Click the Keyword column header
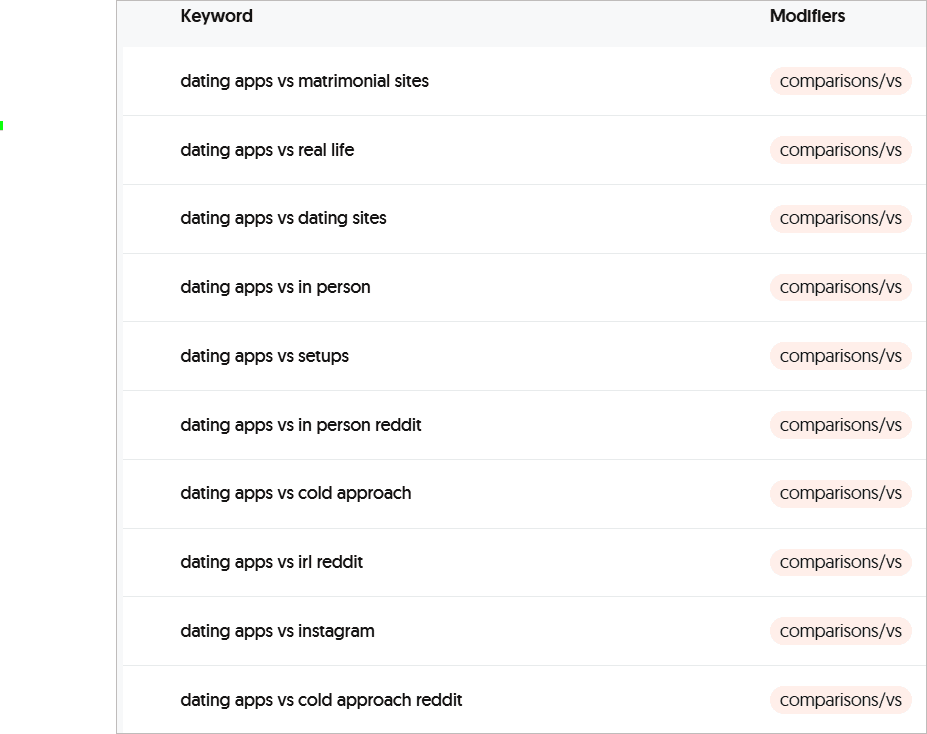The image size is (927, 734). coord(216,16)
